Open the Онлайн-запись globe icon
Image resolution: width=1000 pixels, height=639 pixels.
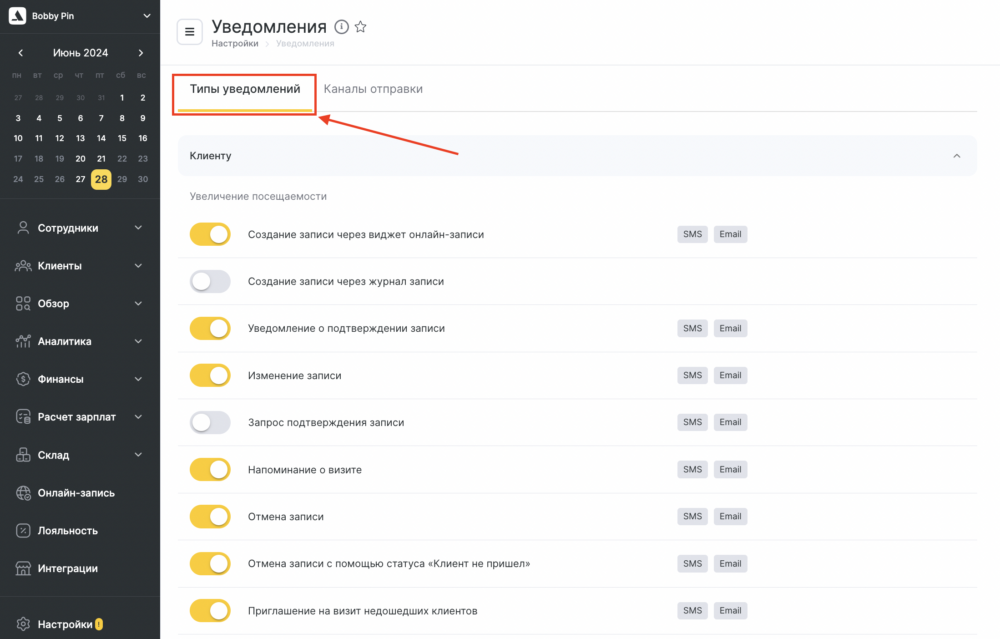click(x=23, y=493)
